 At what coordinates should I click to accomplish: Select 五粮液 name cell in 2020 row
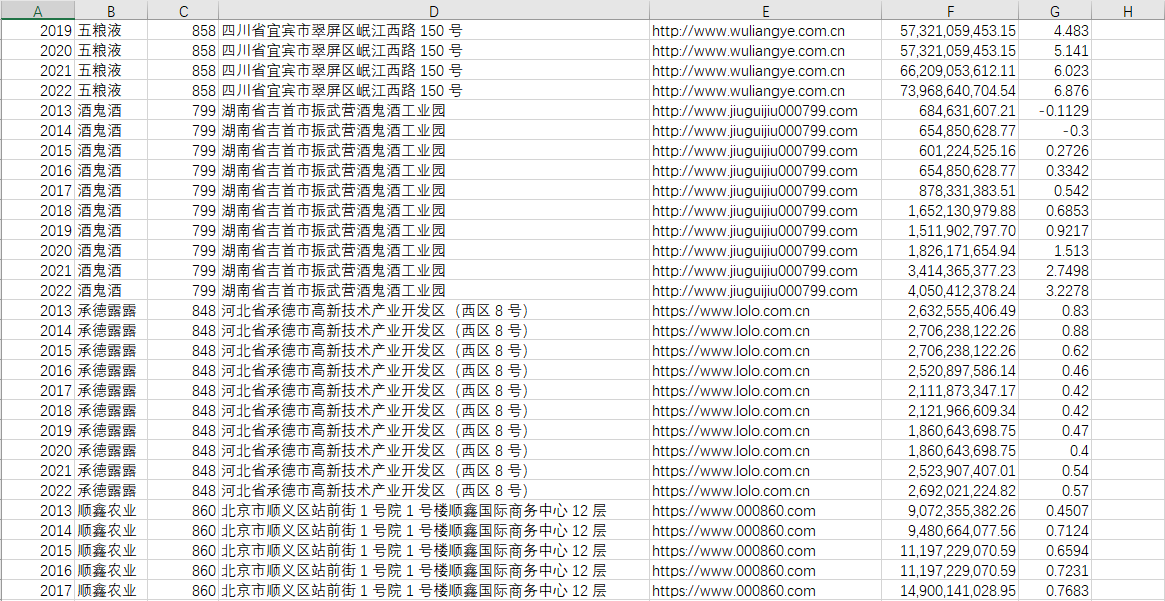[111, 51]
